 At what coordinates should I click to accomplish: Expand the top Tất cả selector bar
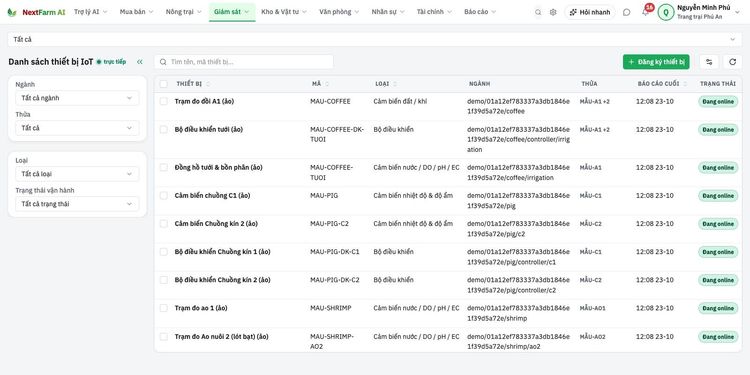[375, 40]
